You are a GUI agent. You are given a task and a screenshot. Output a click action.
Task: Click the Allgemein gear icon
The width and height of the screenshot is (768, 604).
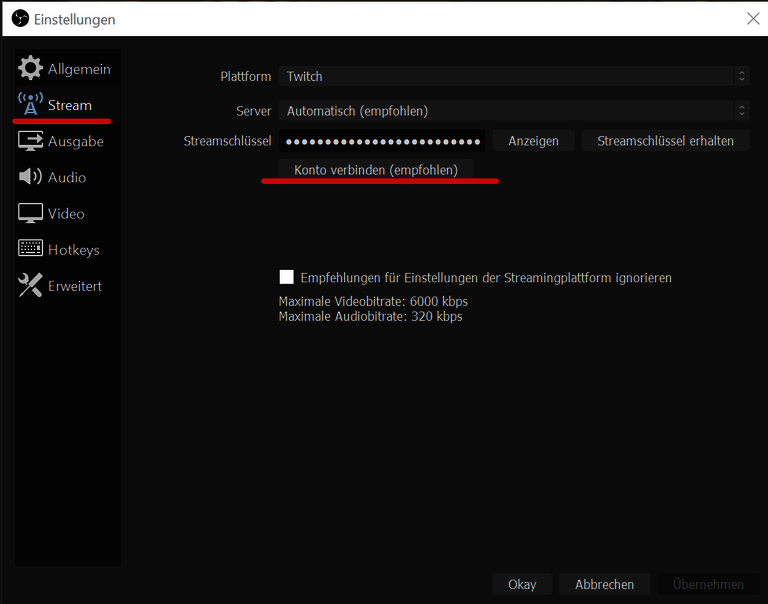coord(30,68)
